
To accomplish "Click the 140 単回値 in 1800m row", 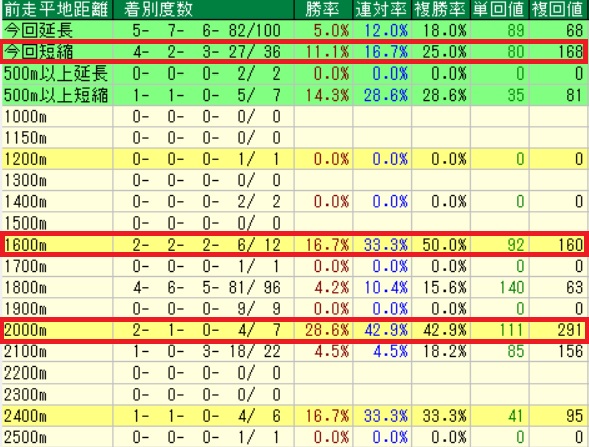I will (x=512, y=288).
